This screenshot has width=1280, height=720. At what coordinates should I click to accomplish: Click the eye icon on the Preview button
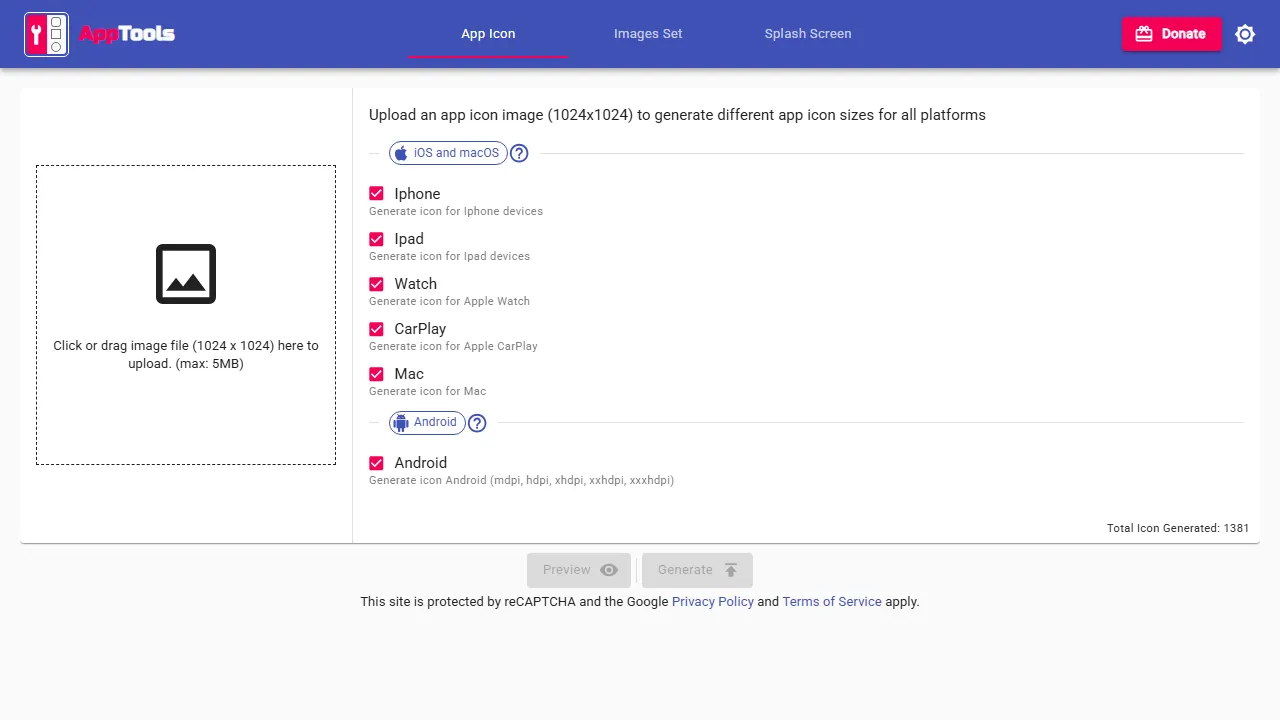(x=608, y=570)
